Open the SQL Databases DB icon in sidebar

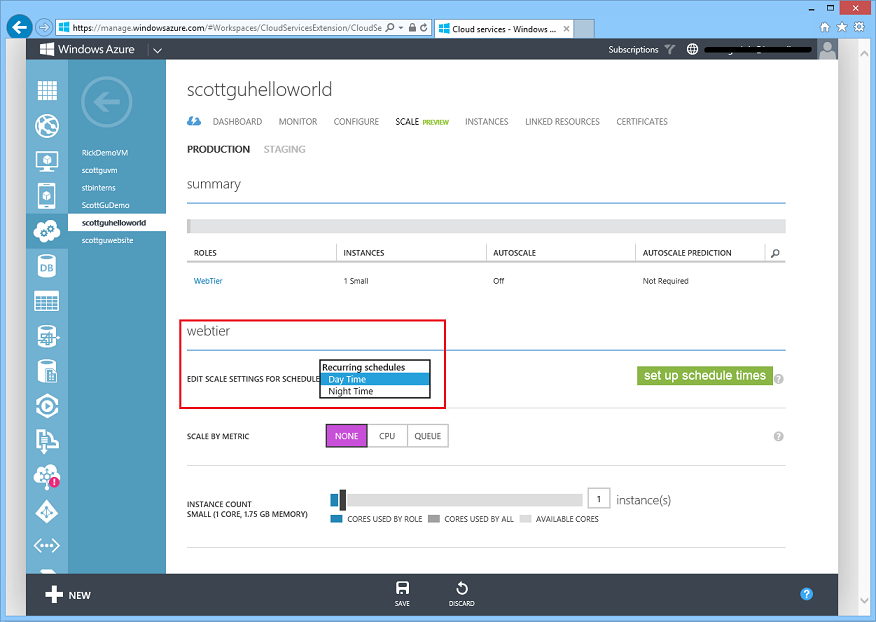tap(47, 267)
